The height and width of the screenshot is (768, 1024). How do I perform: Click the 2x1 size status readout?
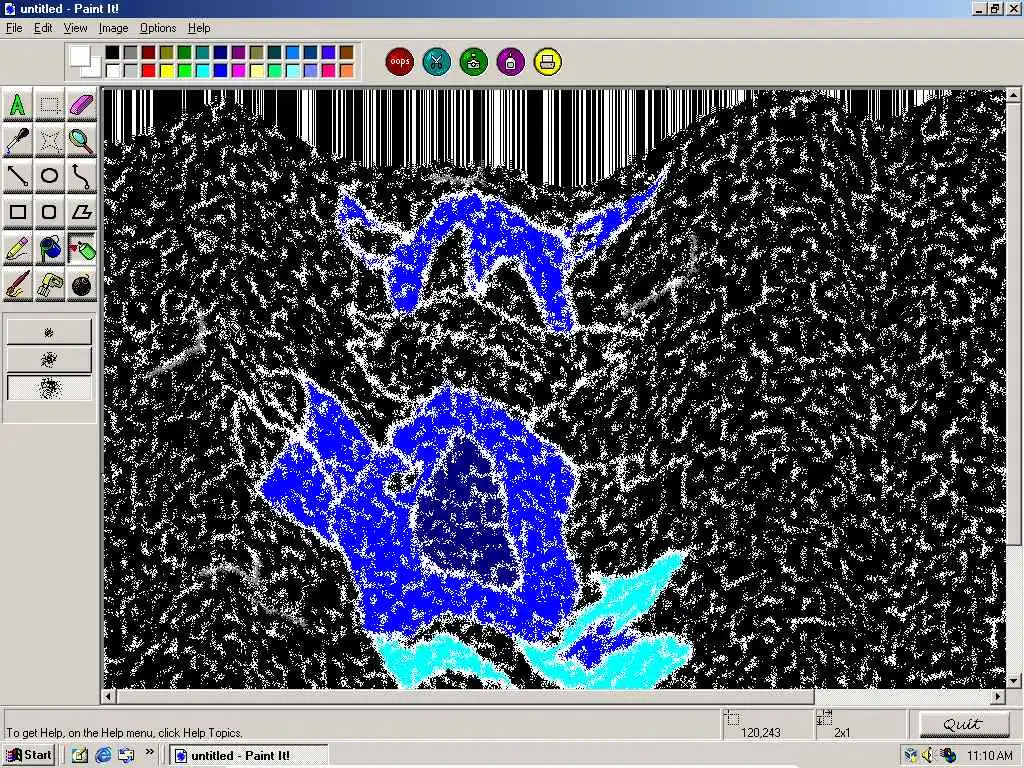click(x=842, y=733)
